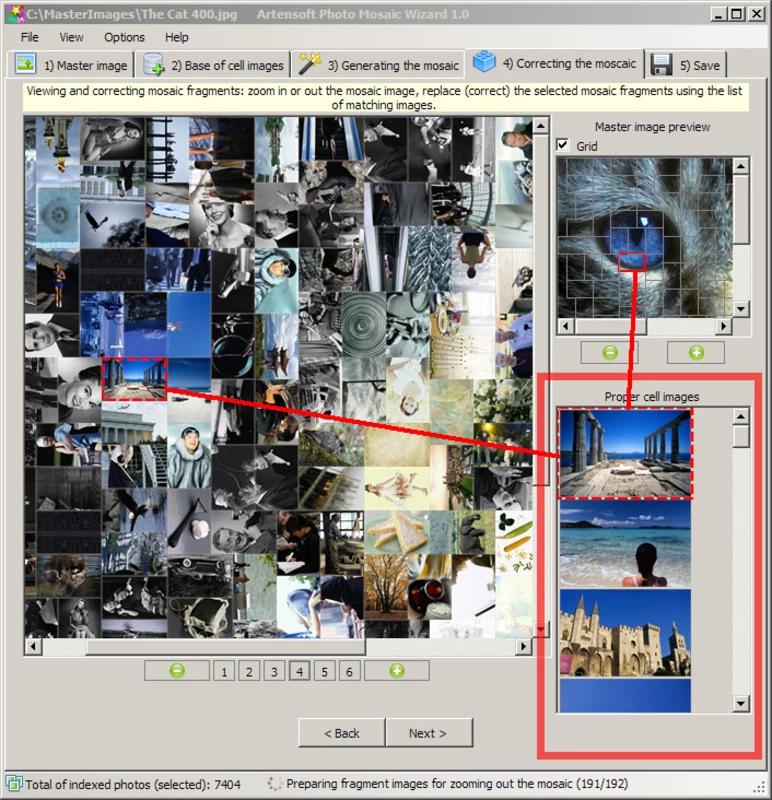772x800 pixels.
Task: Switch to 1) Master image tab
Action: 71,65
